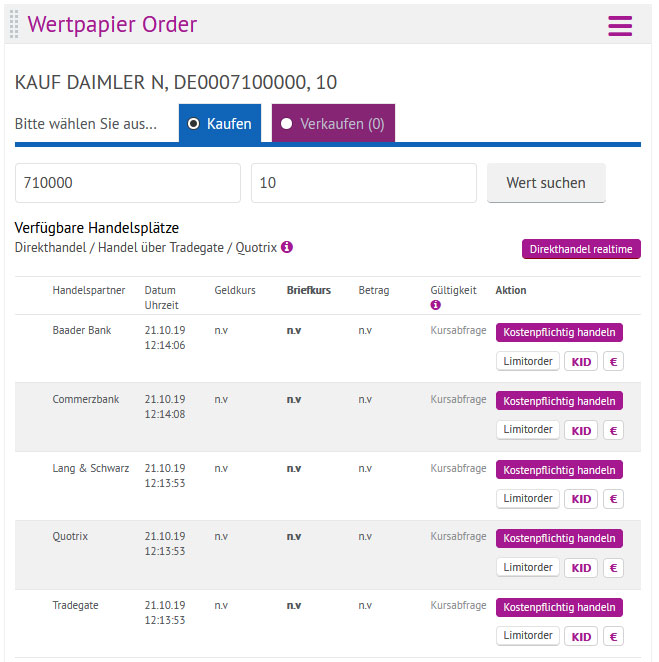Click Kostenpflichtig handeln for Lang & Schwarz

559,470
